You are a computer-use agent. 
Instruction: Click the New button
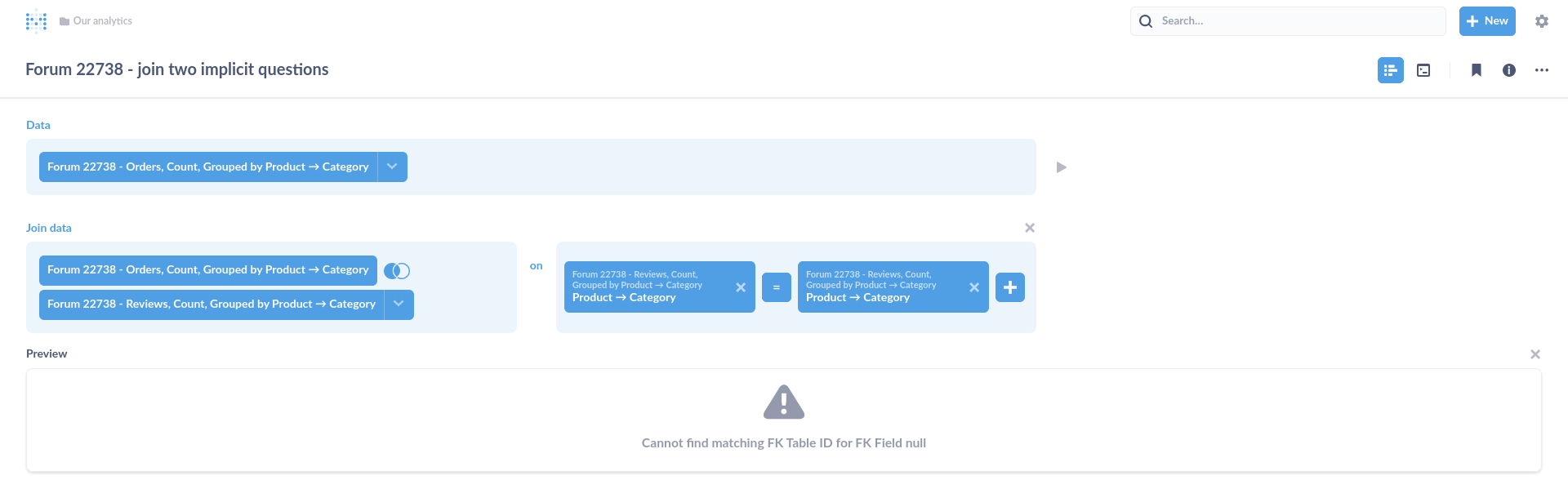tap(1486, 20)
